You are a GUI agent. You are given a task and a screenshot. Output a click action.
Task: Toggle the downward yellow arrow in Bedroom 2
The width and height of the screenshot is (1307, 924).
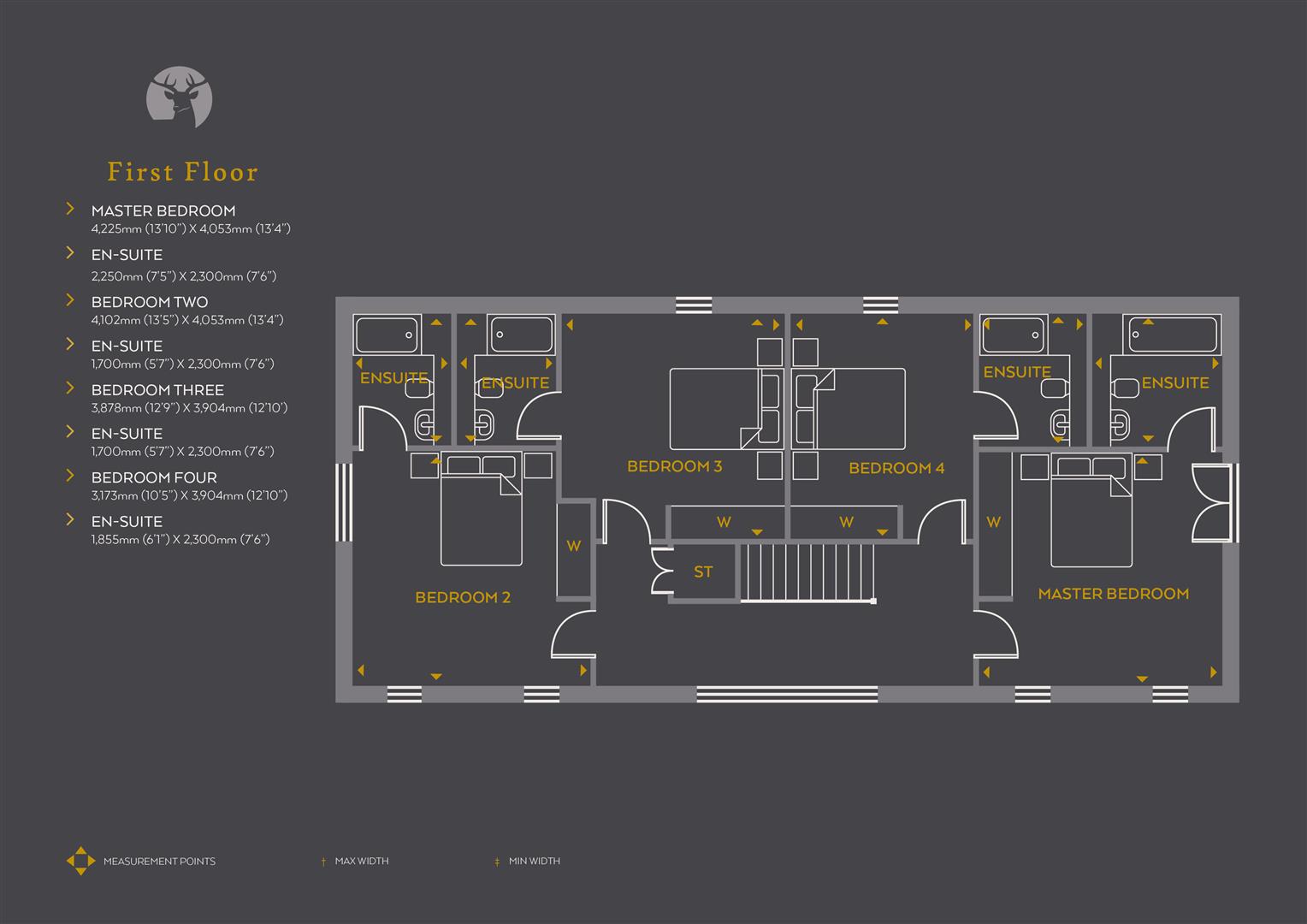pyautogui.click(x=436, y=675)
